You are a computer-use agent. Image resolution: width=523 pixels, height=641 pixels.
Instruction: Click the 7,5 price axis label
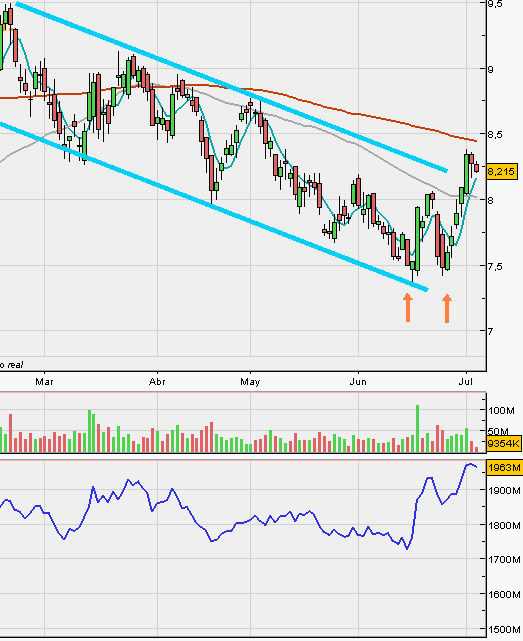[495, 266]
